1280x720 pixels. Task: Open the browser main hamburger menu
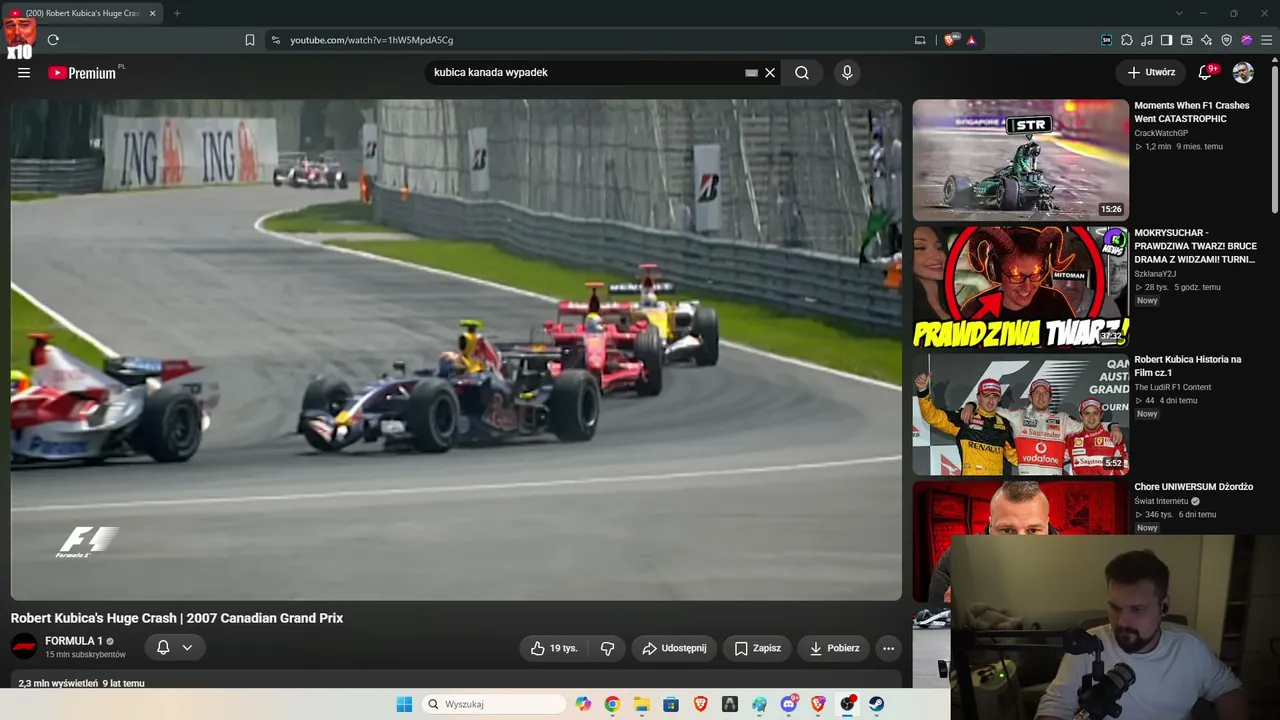1267,40
